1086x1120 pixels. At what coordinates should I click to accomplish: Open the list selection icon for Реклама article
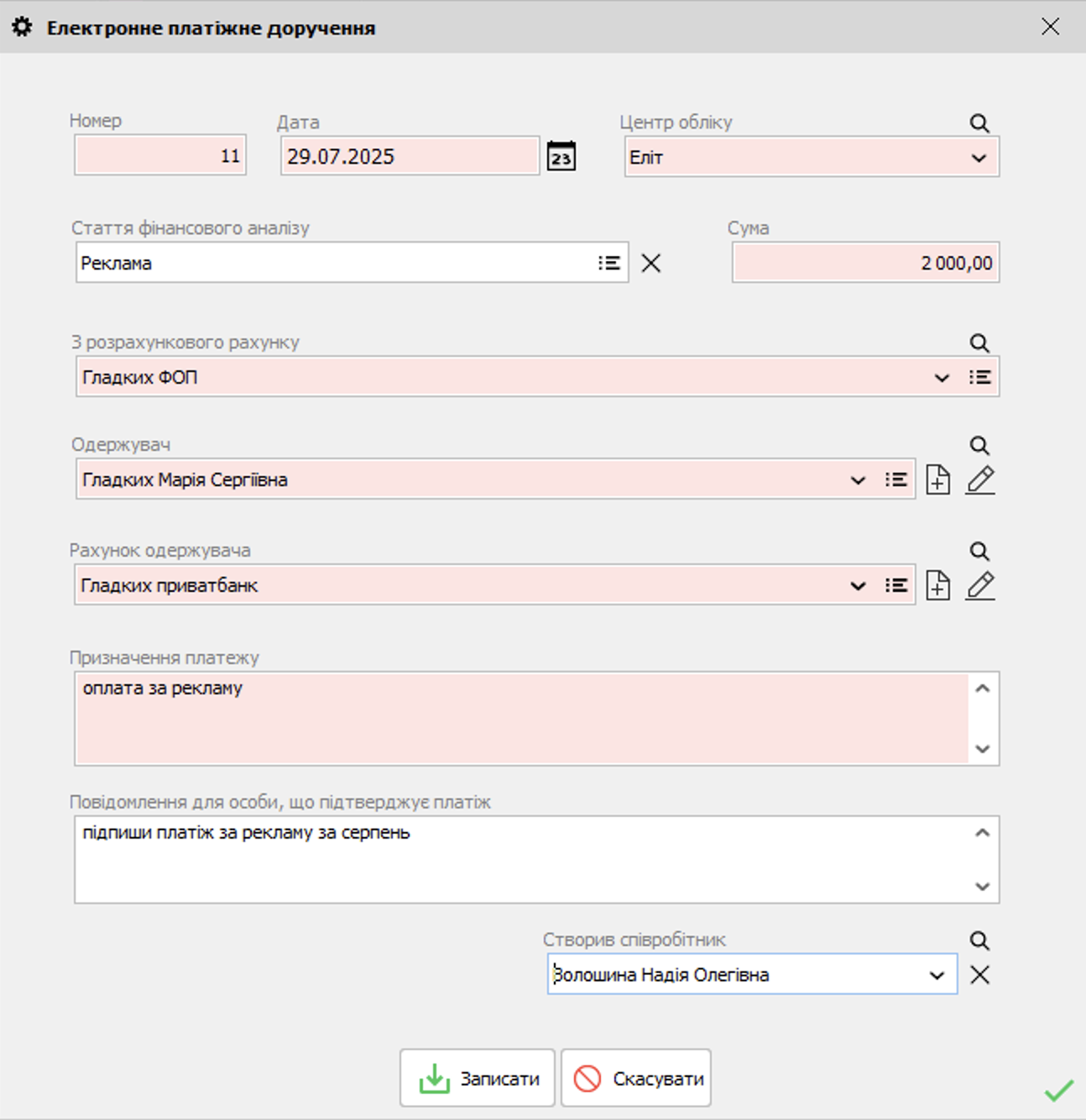[x=610, y=262]
